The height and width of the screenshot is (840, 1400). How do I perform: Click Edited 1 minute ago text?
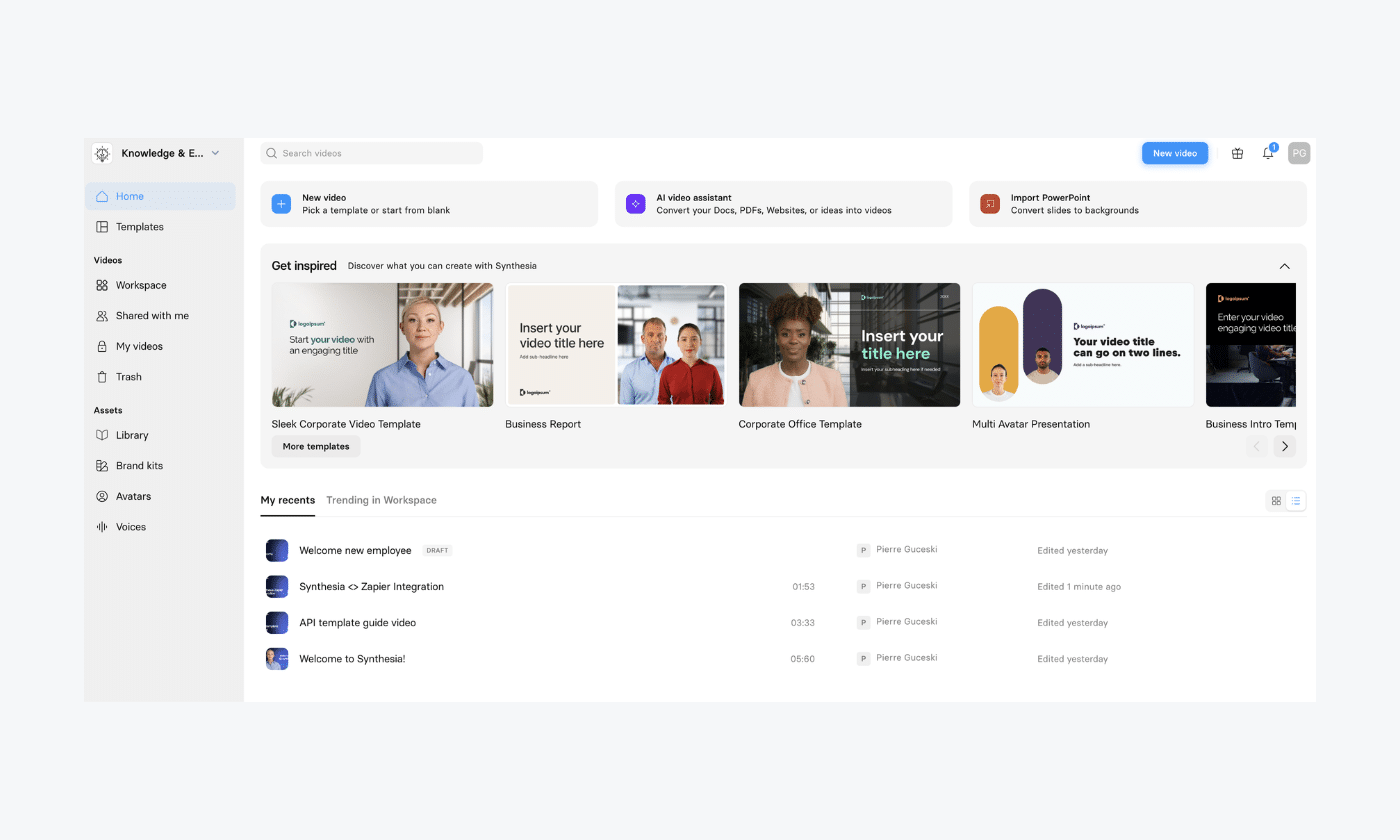point(1079,587)
